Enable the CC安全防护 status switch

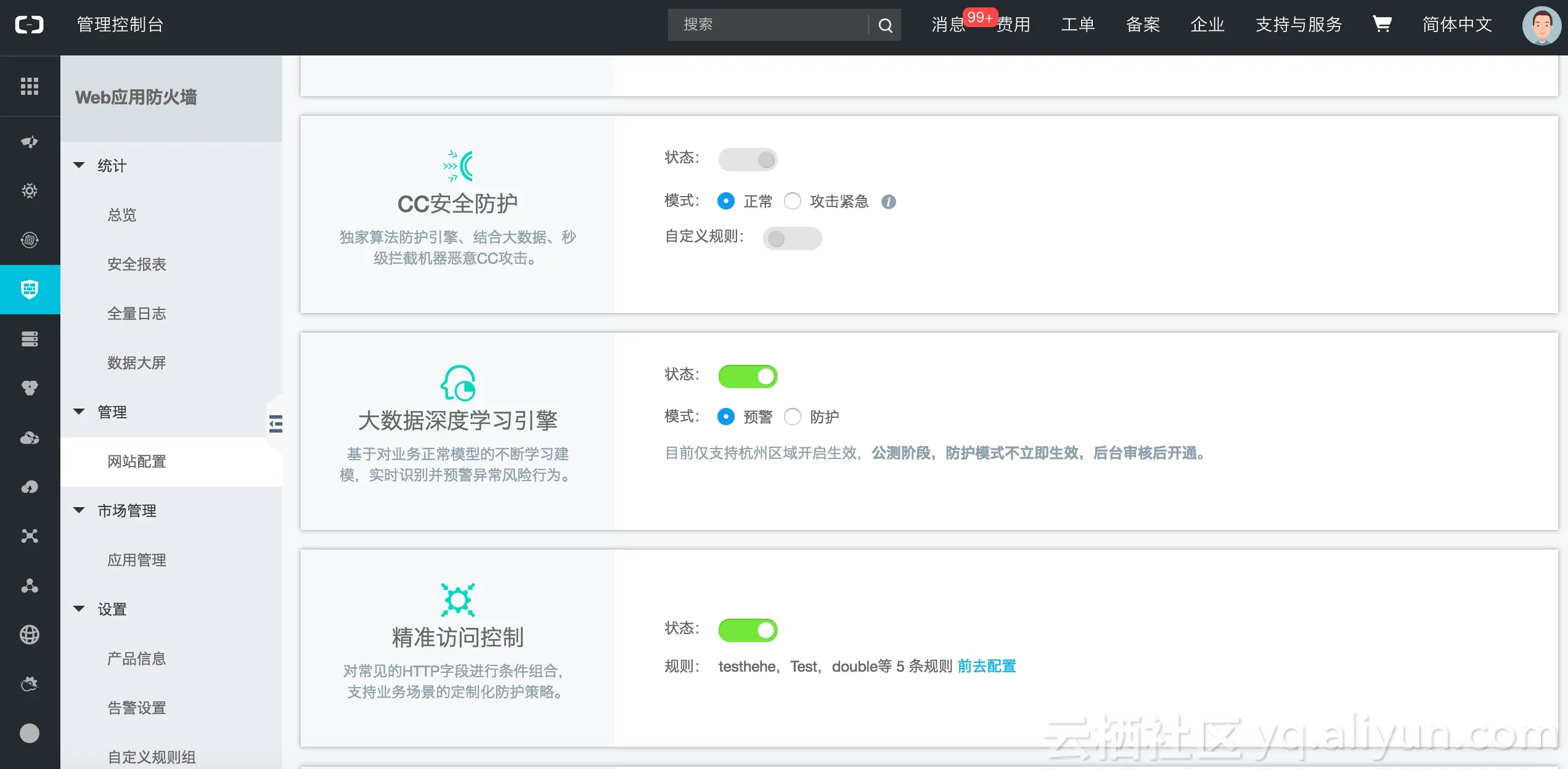(748, 160)
